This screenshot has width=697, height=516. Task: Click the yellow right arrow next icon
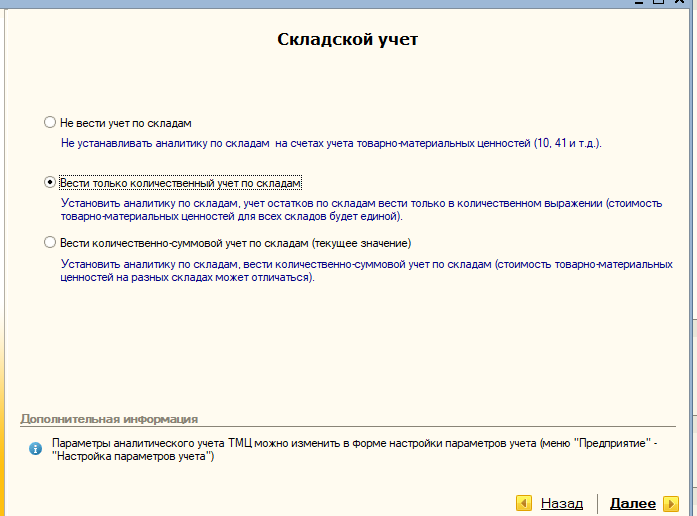coord(671,504)
